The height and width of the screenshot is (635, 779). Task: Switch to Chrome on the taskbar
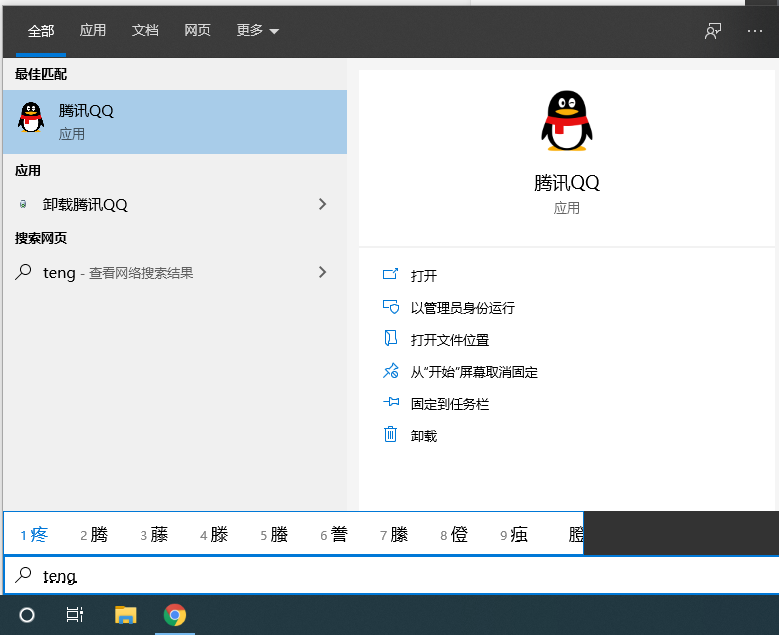(x=175, y=615)
